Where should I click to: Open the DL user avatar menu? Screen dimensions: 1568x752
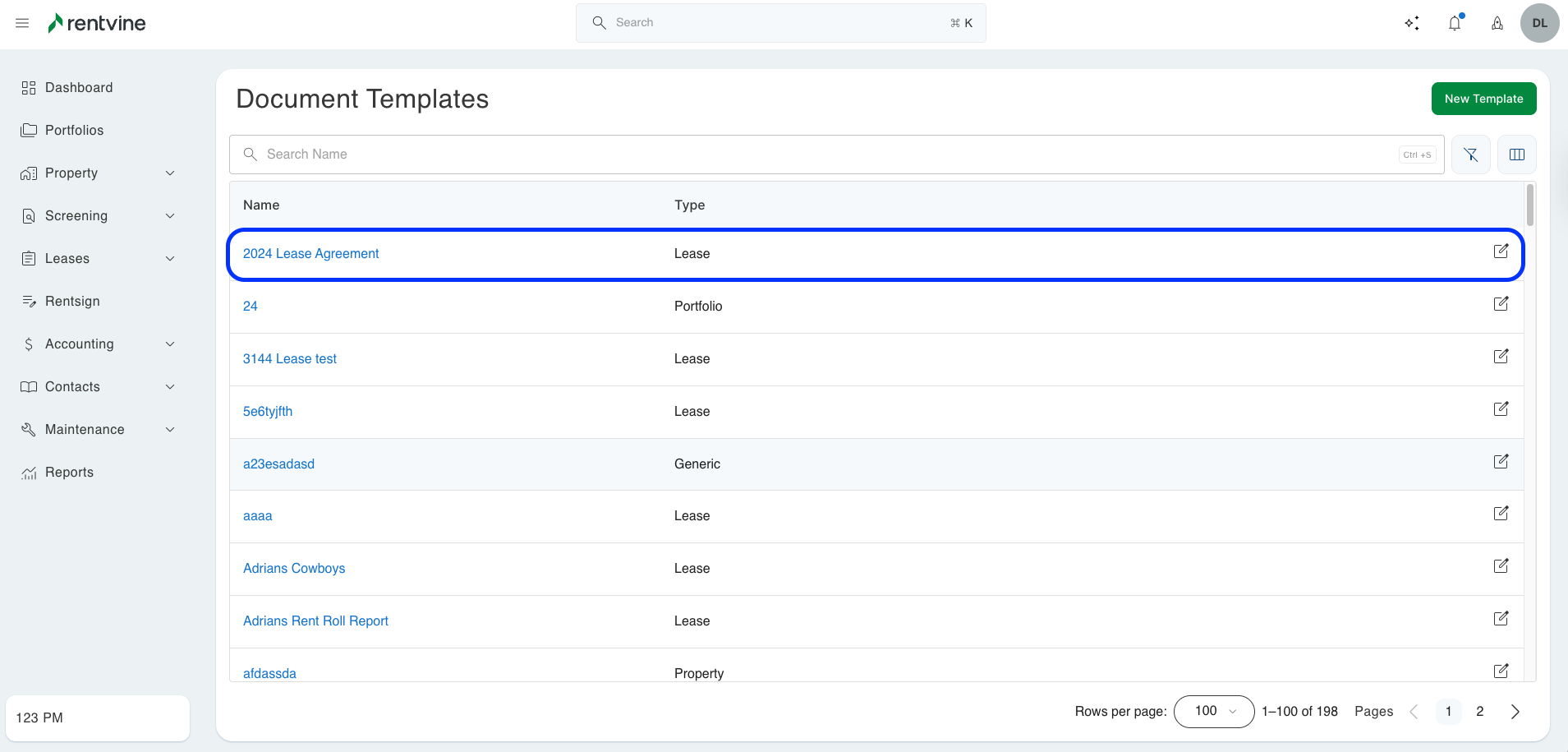(x=1540, y=23)
